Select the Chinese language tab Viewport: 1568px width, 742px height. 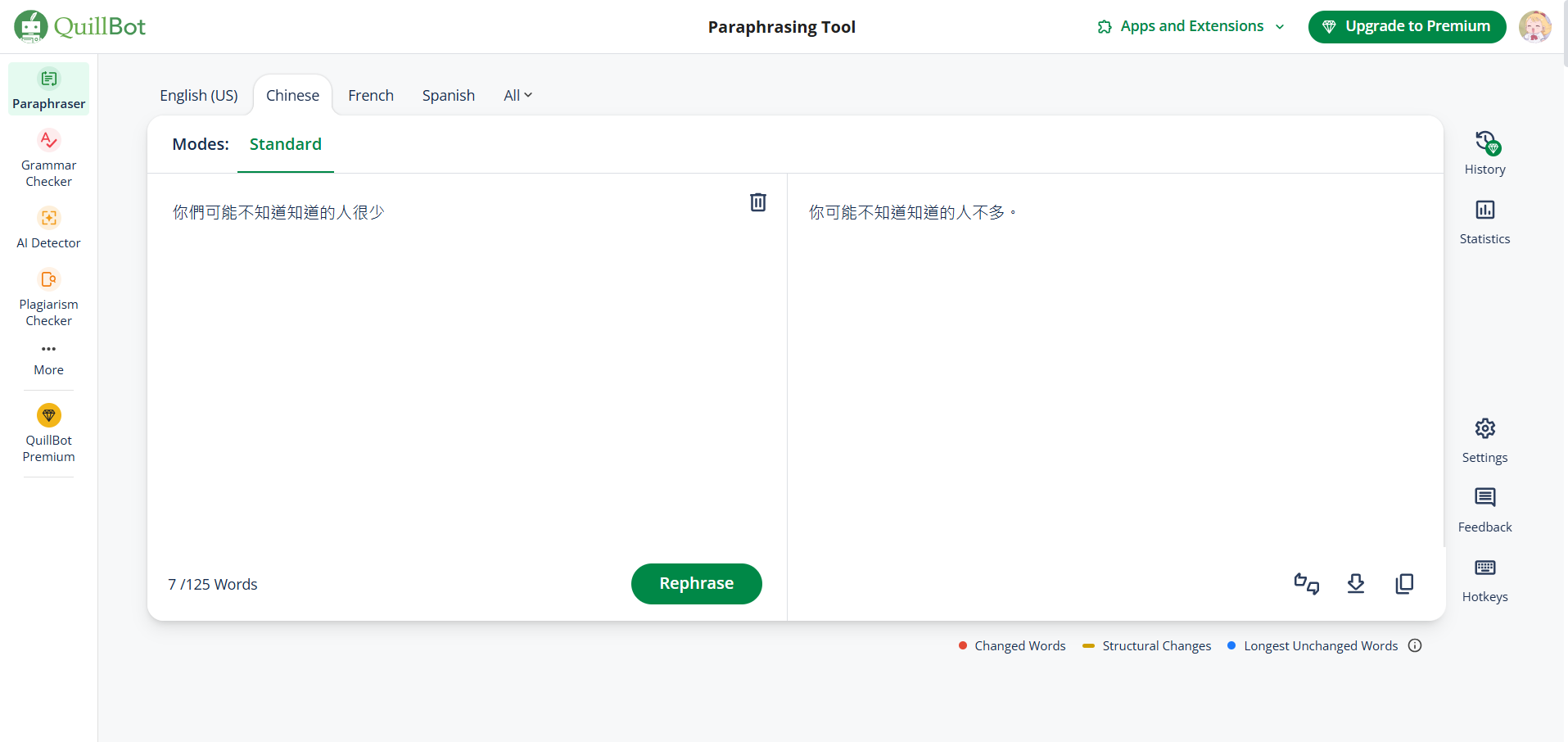(x=293, y=96)
